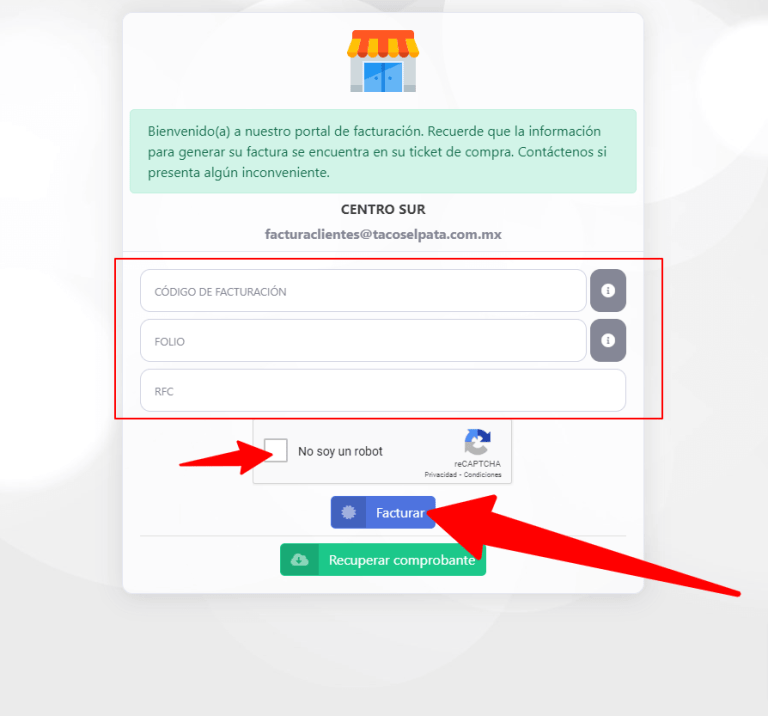
Task: Select the CENTRO SUR heading
Action: (383, 210)
